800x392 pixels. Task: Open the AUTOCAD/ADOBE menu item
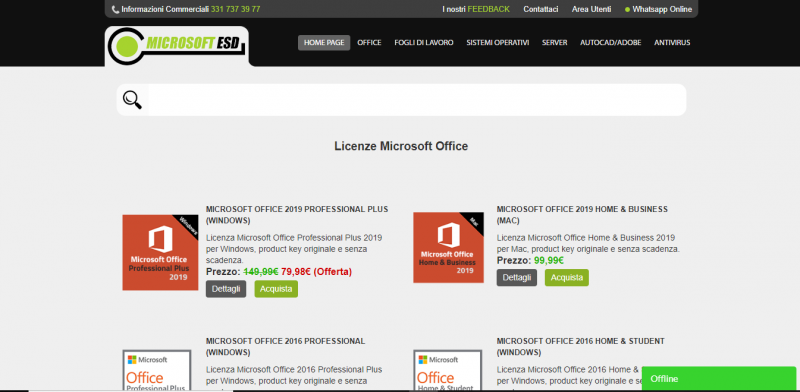611,43
